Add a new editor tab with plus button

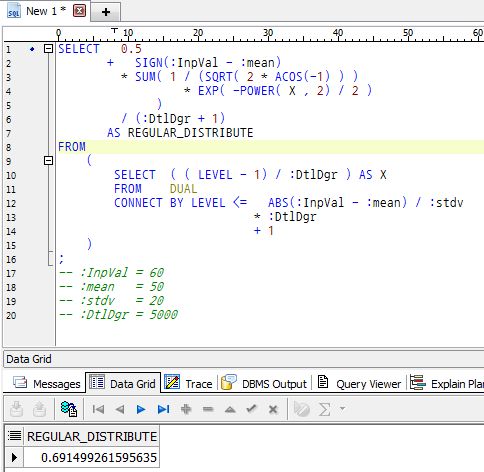click(106, 12)
